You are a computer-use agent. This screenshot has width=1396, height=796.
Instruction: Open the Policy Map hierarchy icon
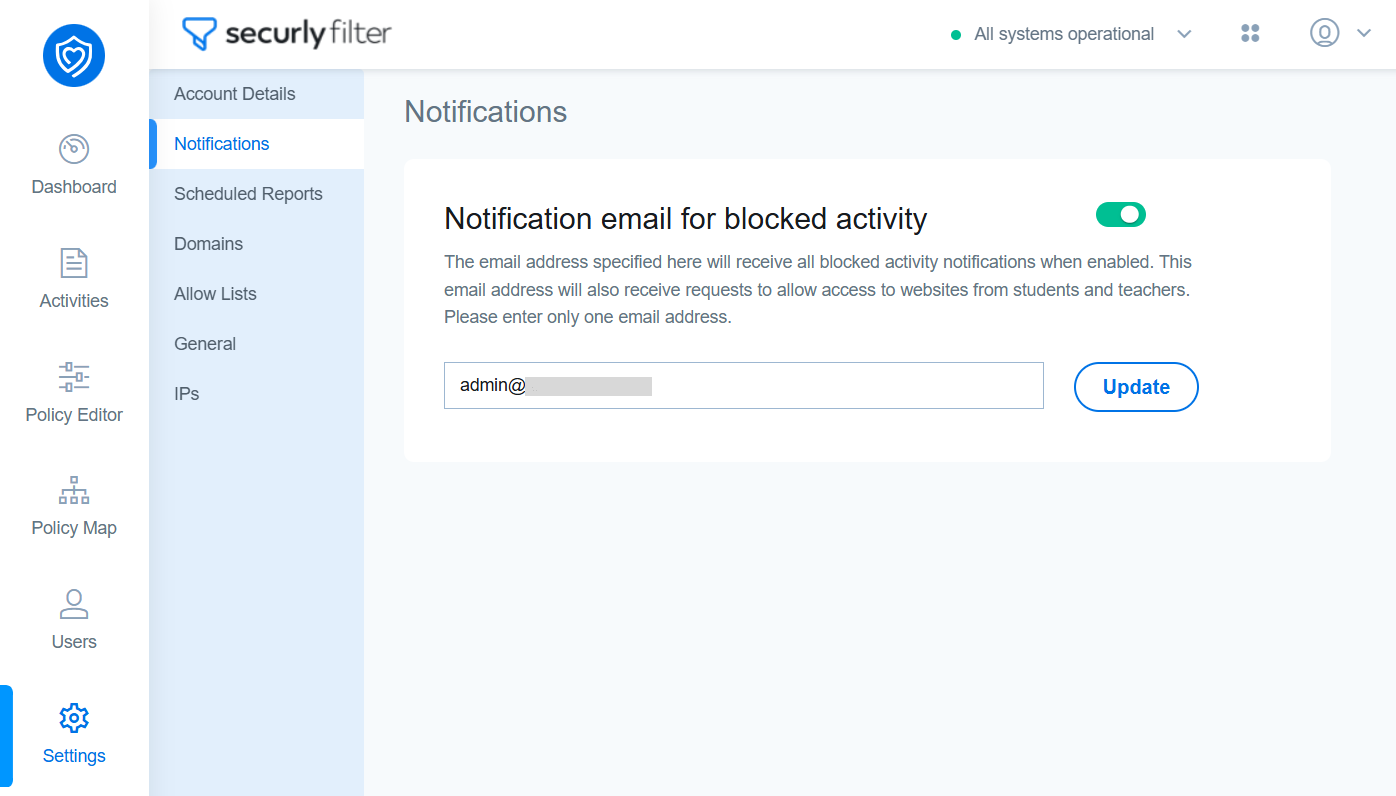(74, 490)
